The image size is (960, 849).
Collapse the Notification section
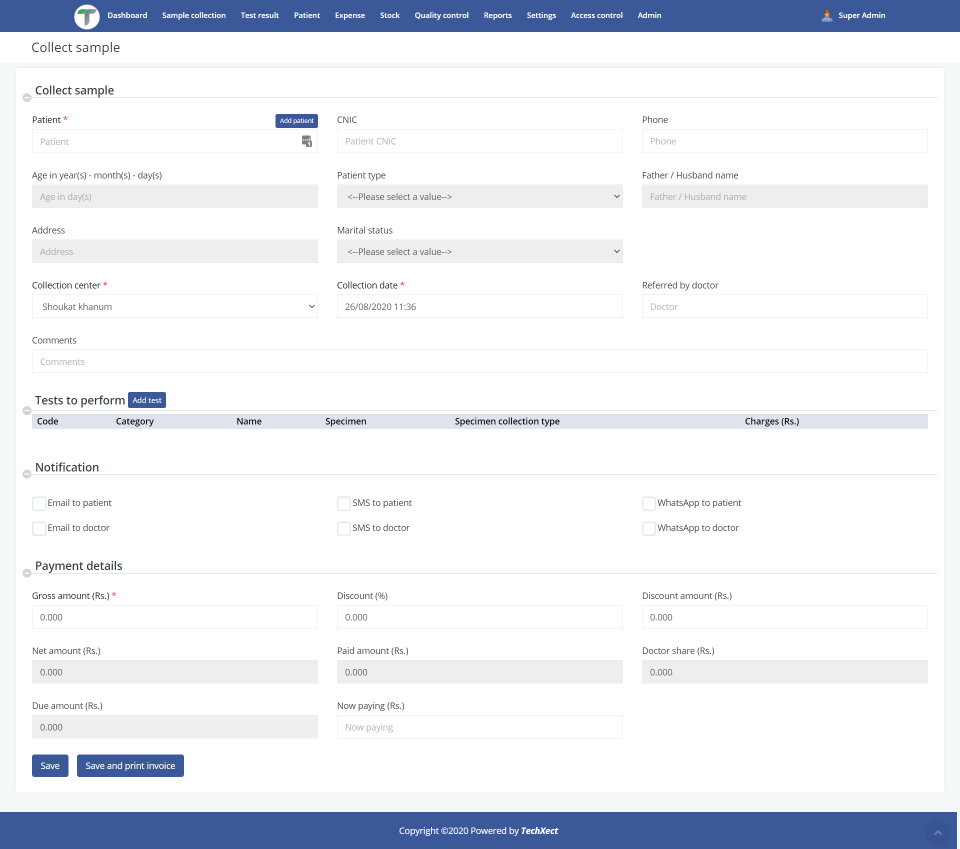[27, 474]
